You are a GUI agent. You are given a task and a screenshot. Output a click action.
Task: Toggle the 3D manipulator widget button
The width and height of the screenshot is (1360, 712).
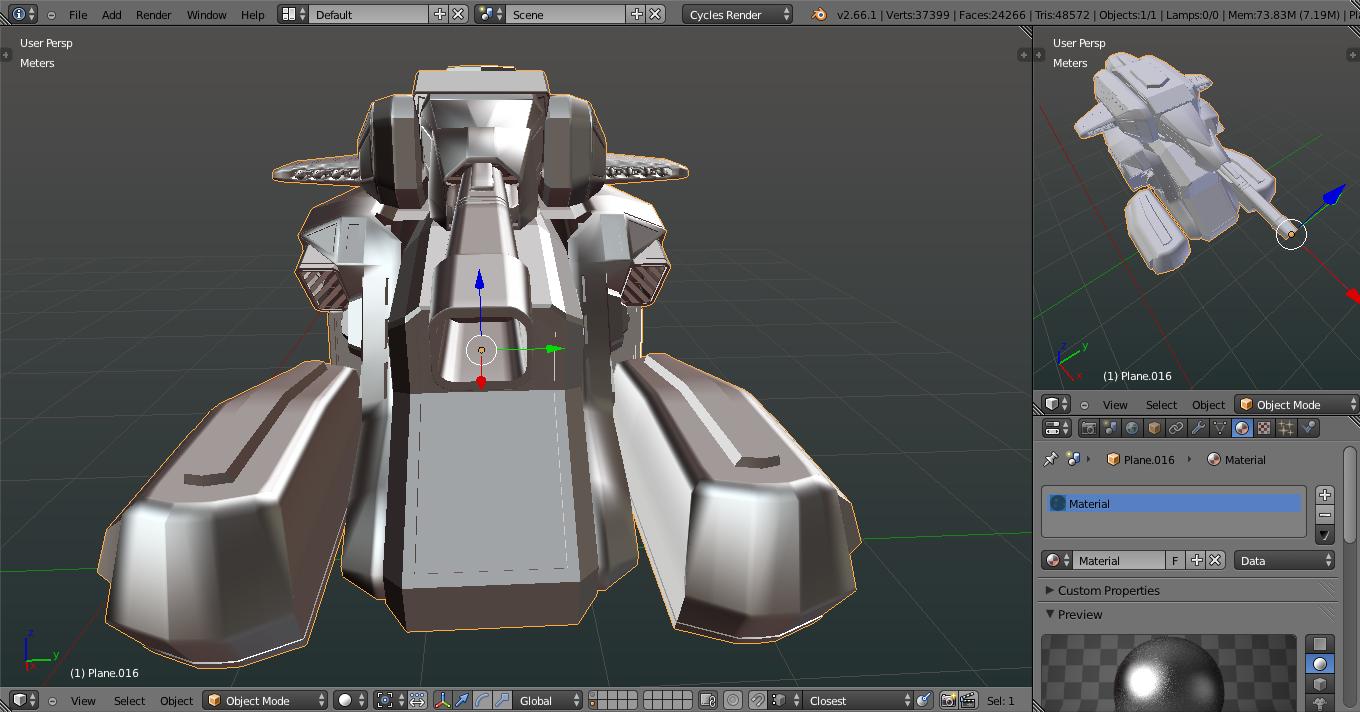[442, 700]
